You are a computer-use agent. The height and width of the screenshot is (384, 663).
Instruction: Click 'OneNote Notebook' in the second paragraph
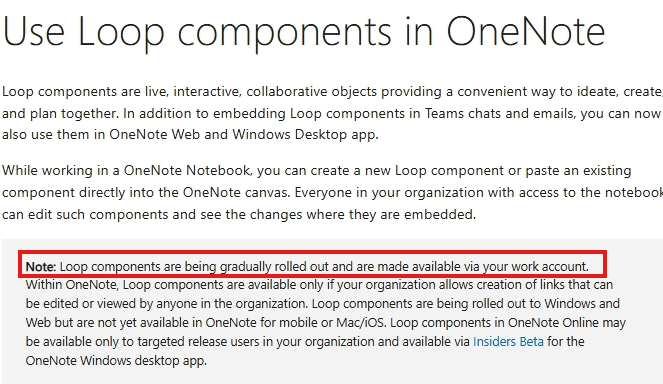186,170
